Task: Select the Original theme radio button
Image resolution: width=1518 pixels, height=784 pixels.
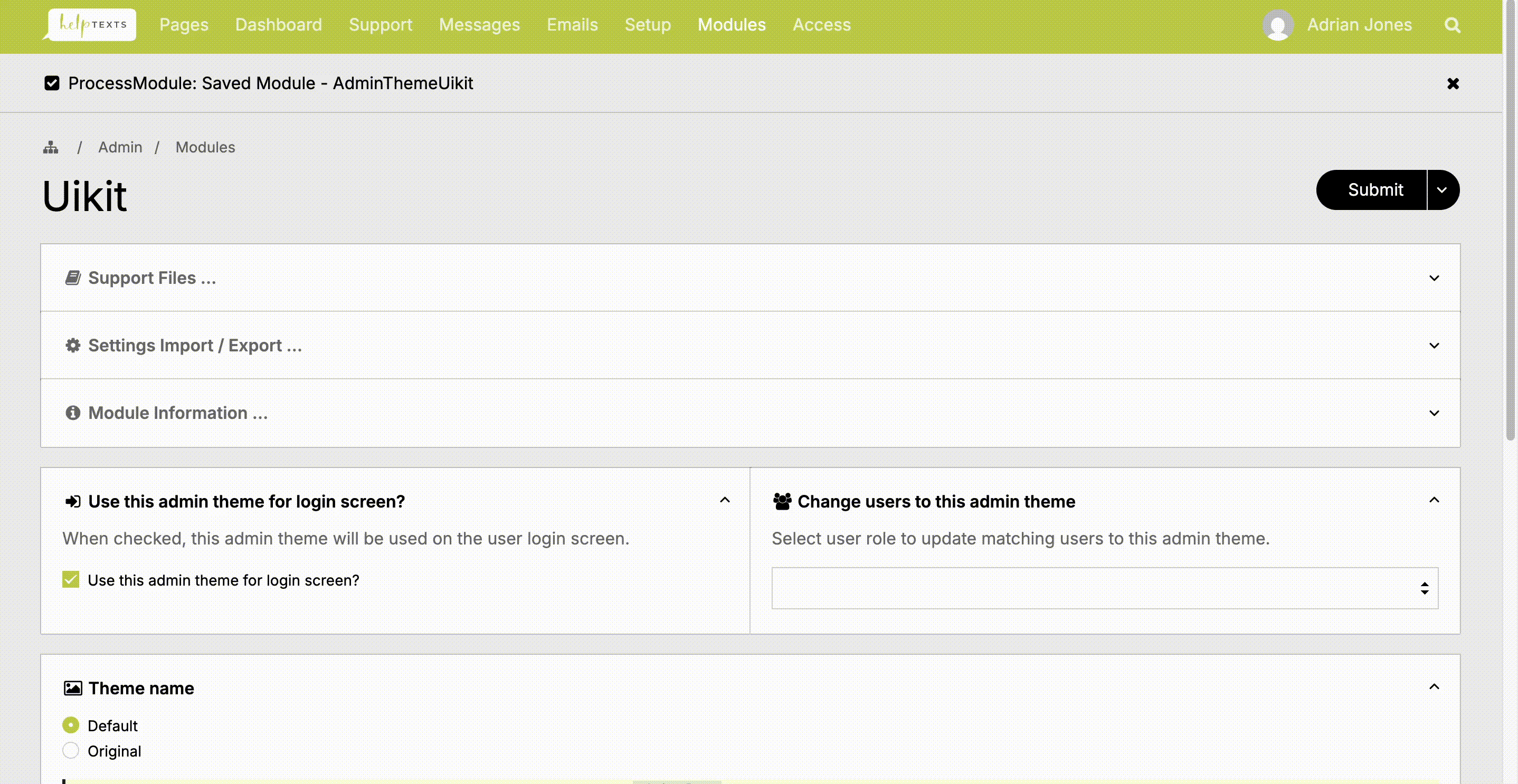Action: (x=71, y=750)
